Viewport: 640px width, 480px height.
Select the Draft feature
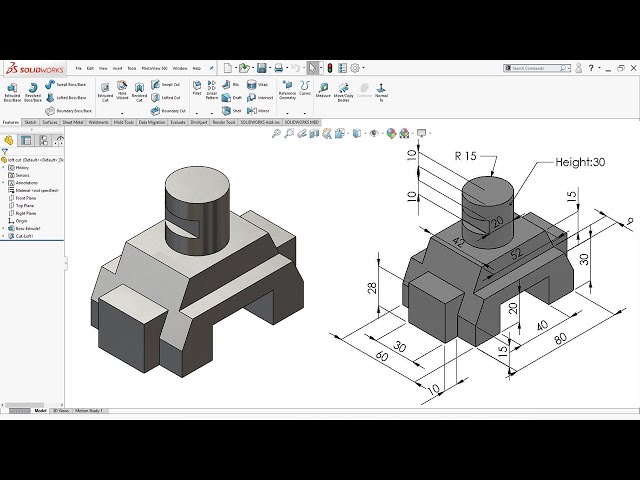coord(231,98)
